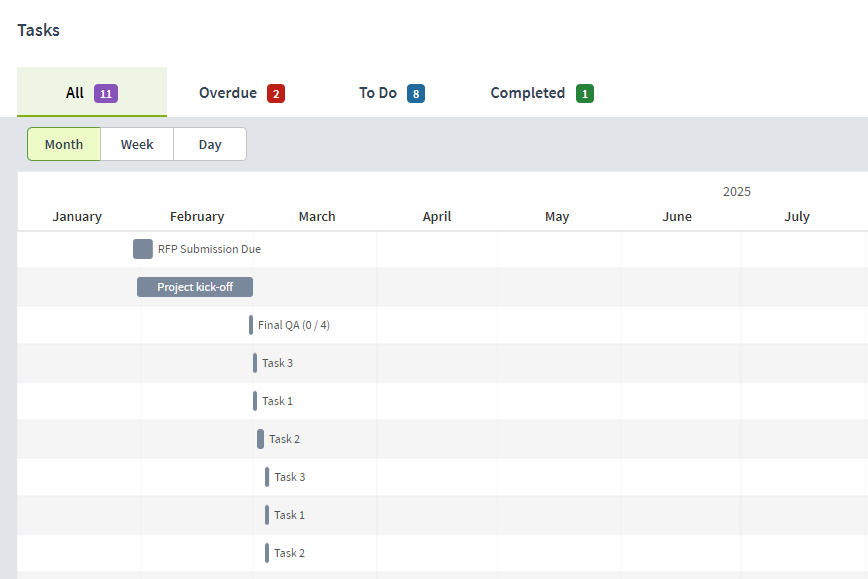
Task: Click the January month header
Action: (x=77, y=216)
